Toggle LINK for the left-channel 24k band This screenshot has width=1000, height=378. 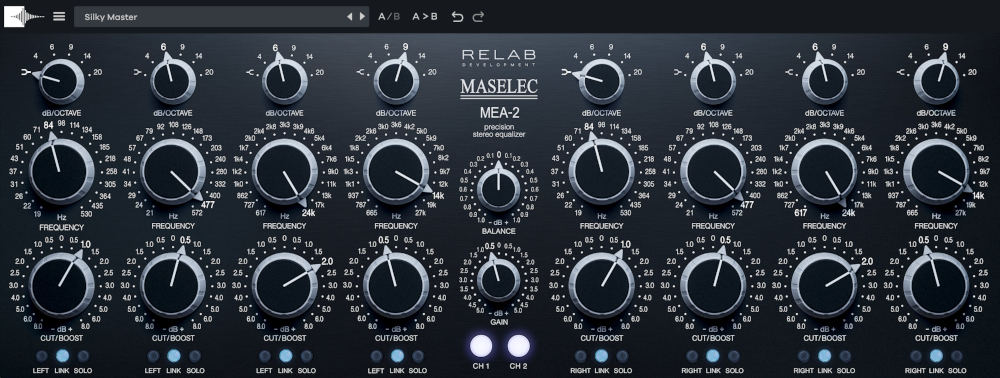(x=286, y=356)
